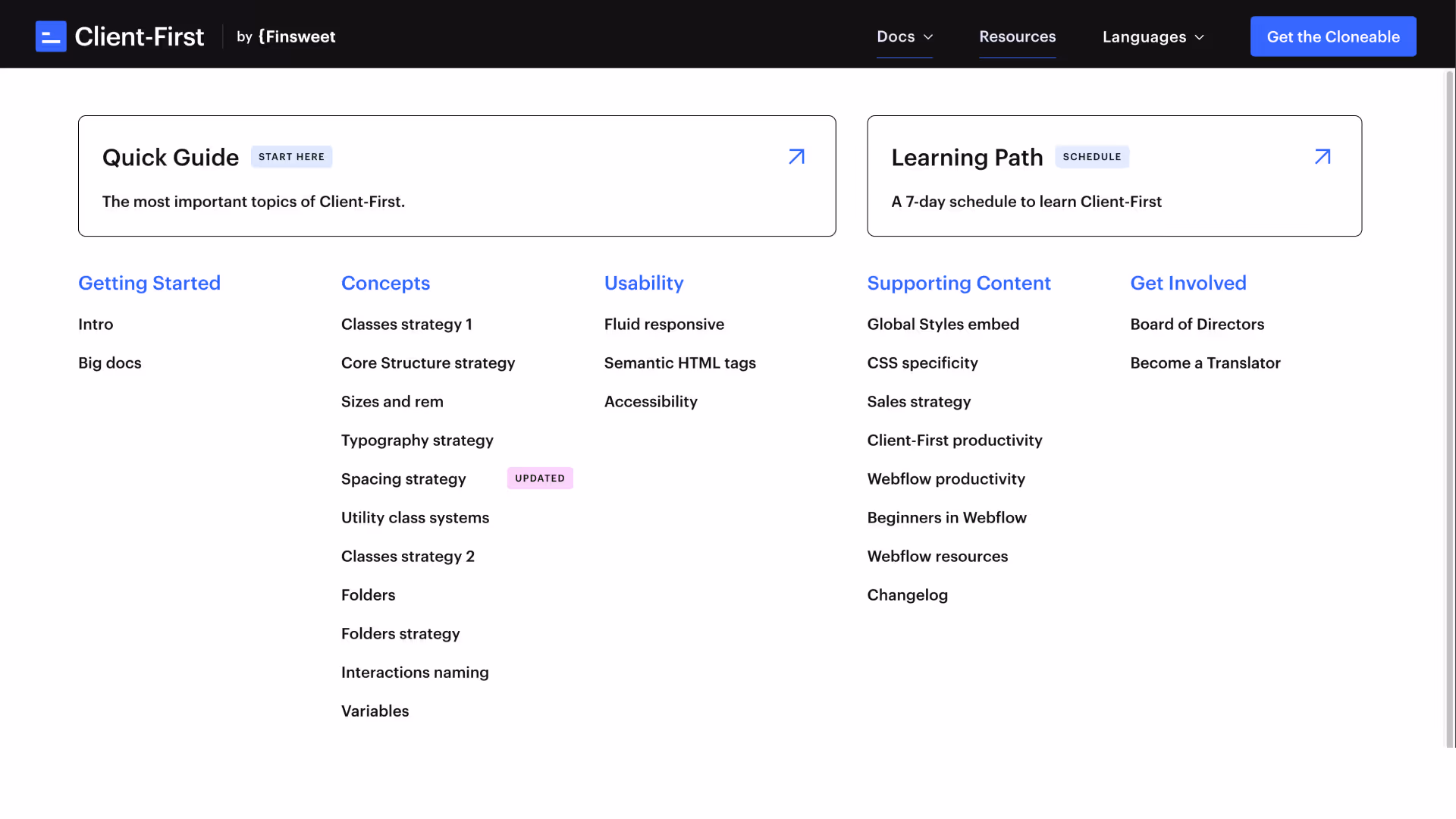Viewport: 1456px width, 819px height.
Task: Open Utility class systems doc
Action: pyautogui.click(x=415, y=518)
